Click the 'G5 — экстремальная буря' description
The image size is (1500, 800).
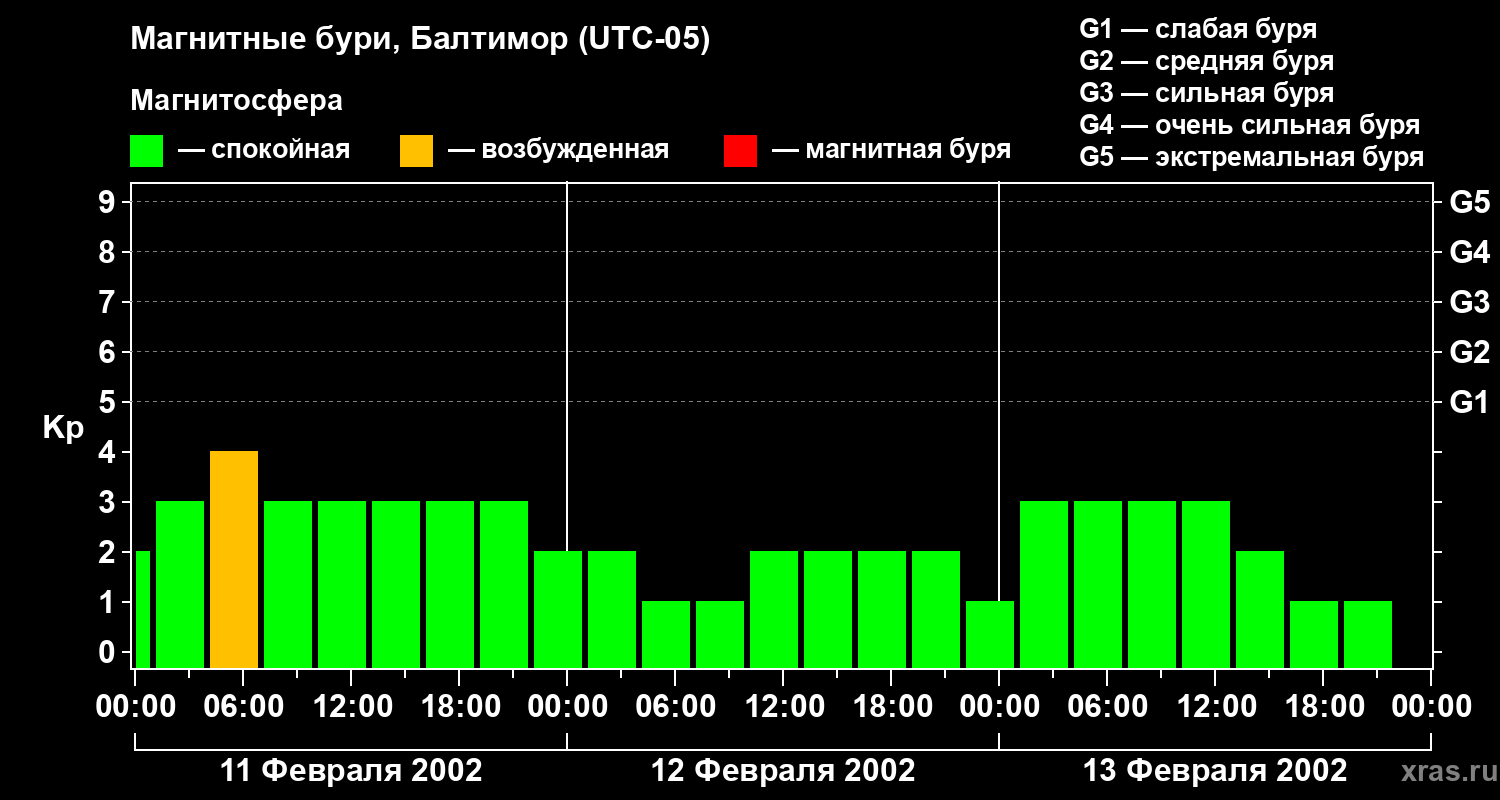(x=1252, y=157)
